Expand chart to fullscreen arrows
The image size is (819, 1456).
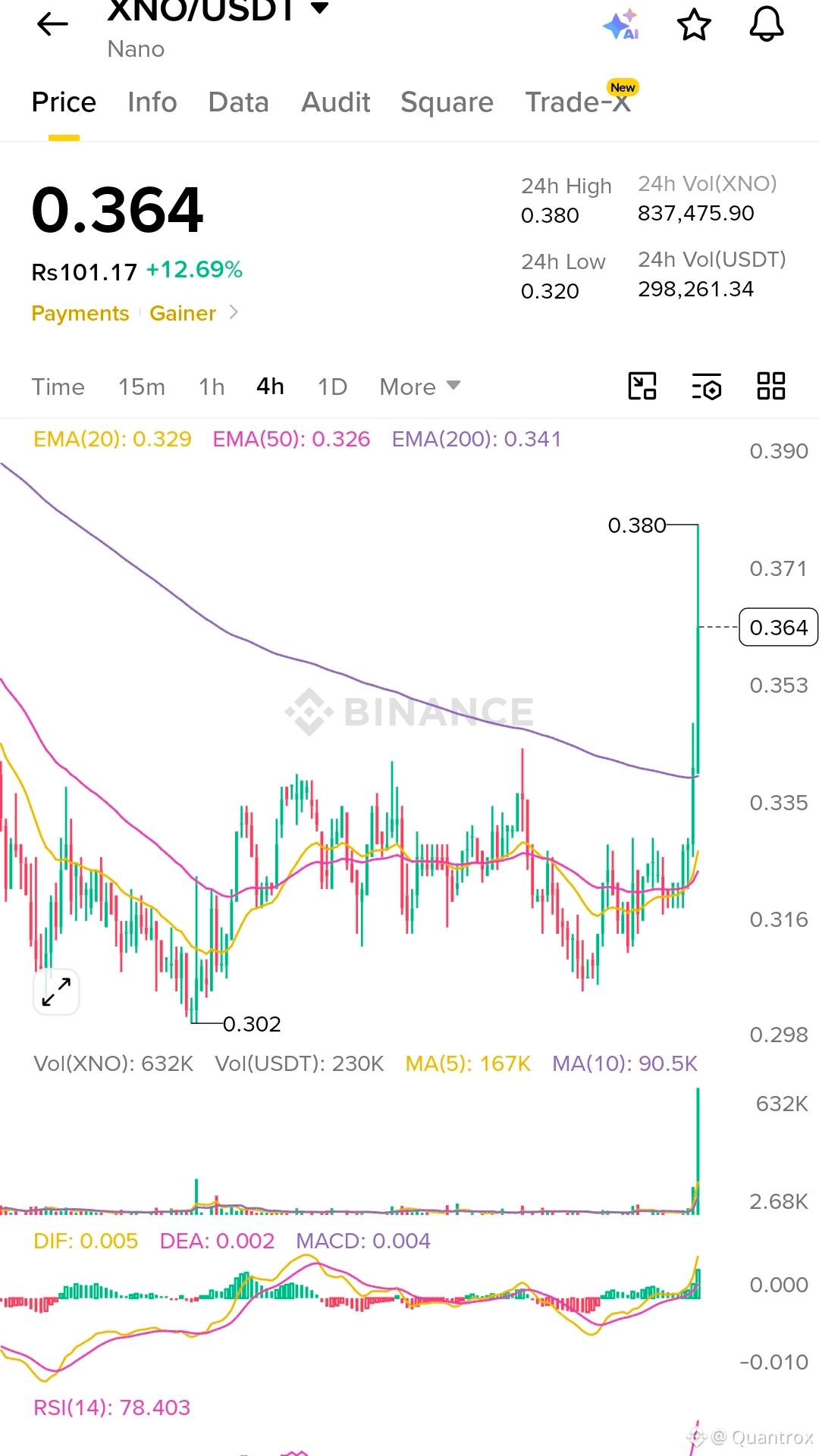click(56, 991)
